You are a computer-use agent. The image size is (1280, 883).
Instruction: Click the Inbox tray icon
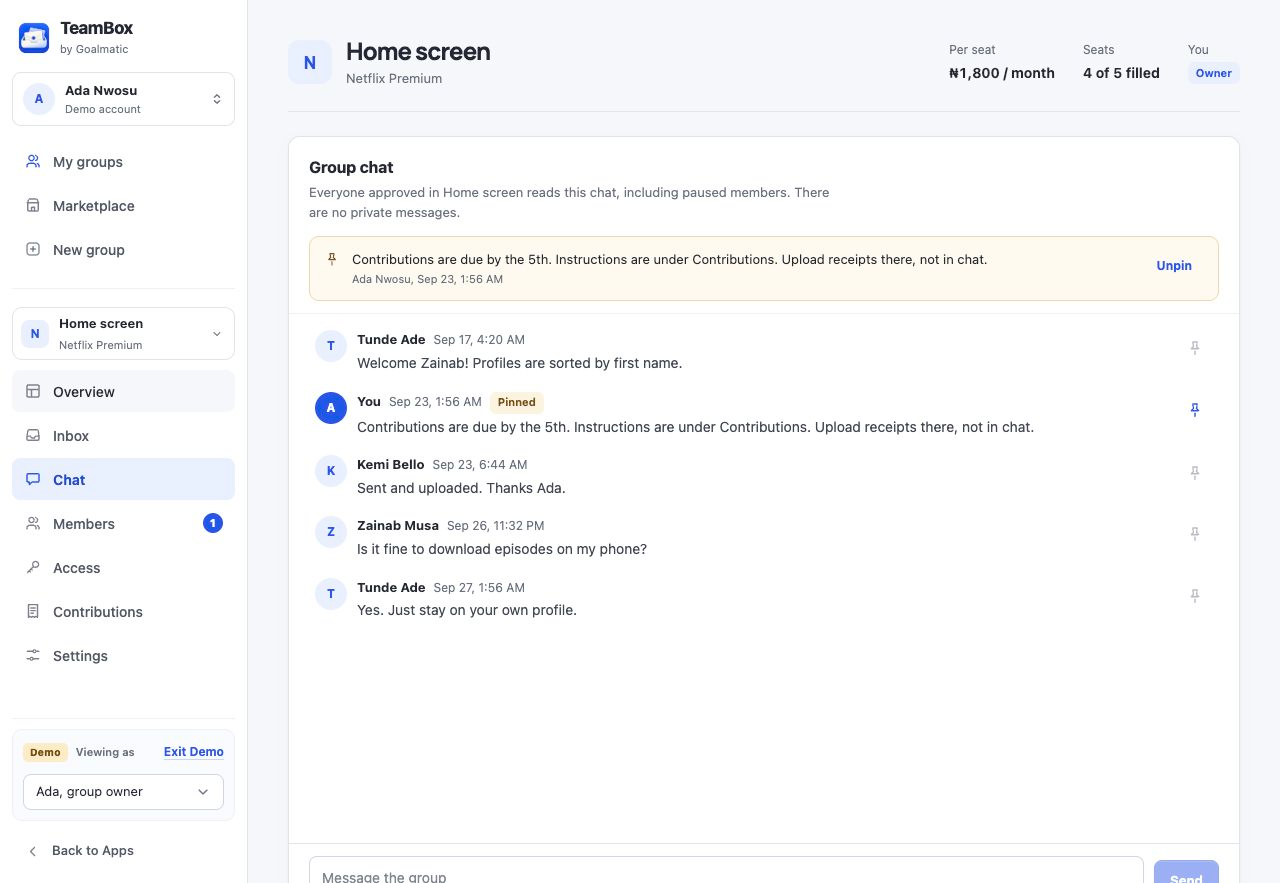pos(33,436)
